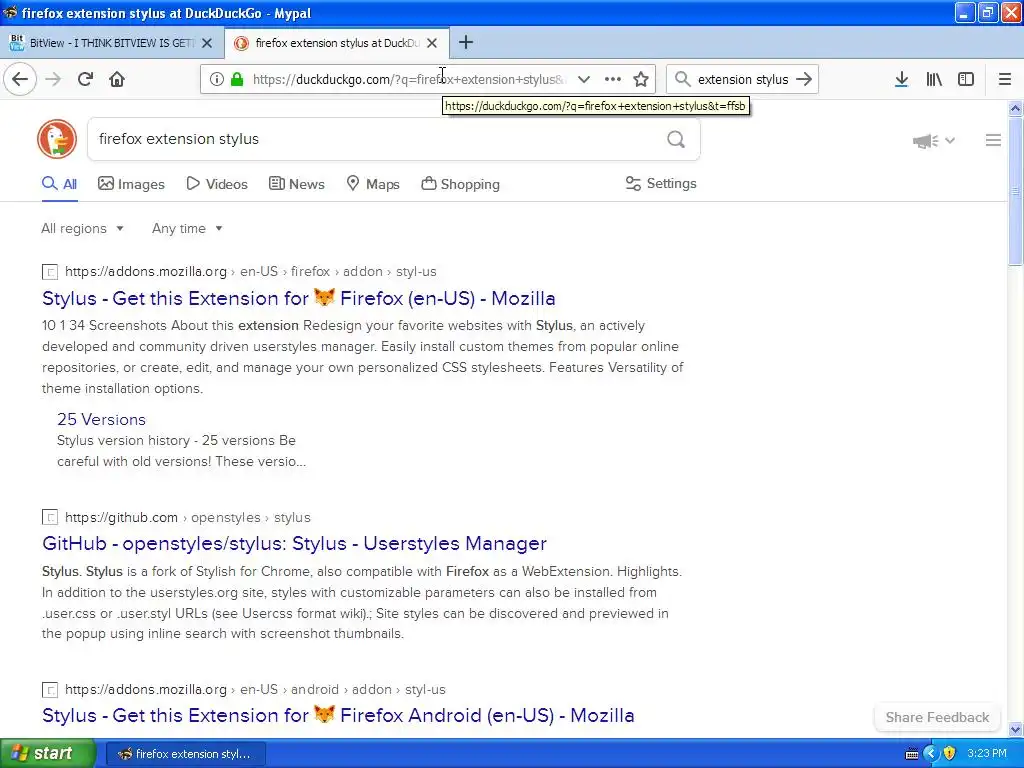Toggle the sidebar view icon

[x=966, y=79]
